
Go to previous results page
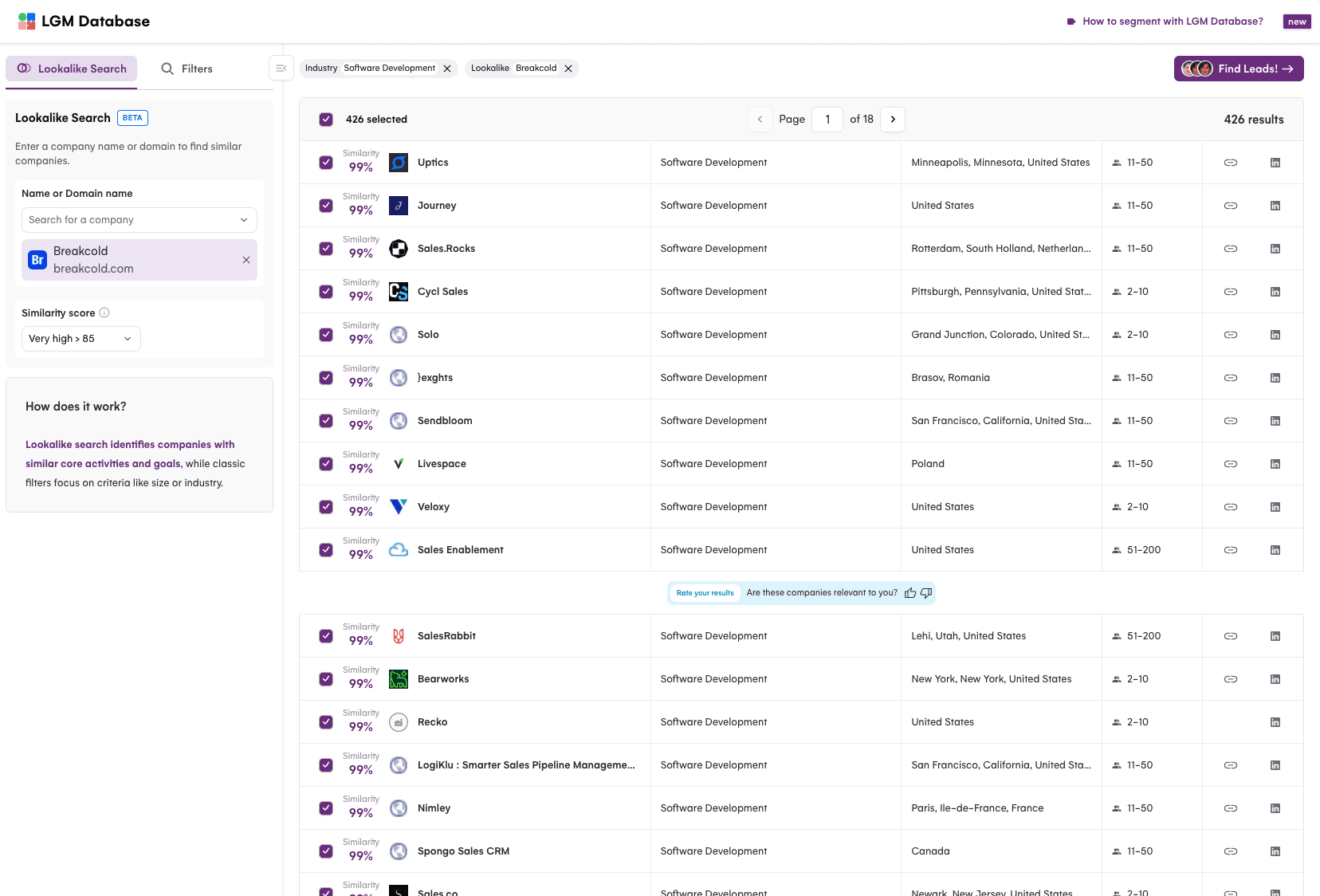pyautogui.click(x=760, y=120)
